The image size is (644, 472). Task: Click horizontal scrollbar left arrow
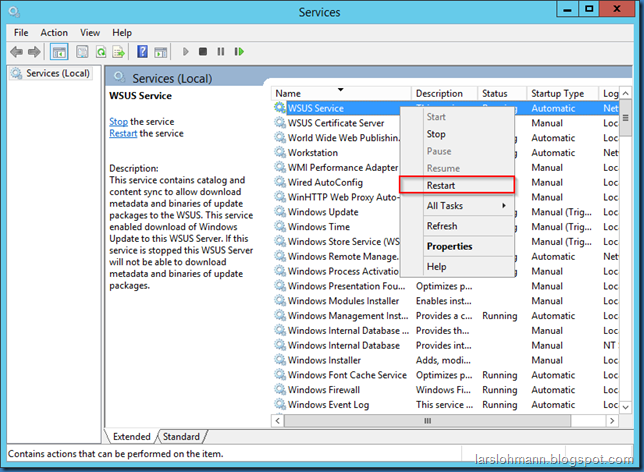click(278, 421)
